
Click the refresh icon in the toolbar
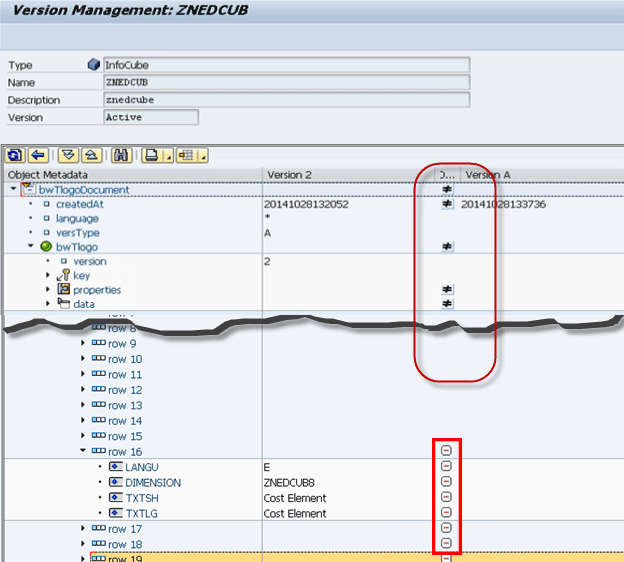point(15,155)
